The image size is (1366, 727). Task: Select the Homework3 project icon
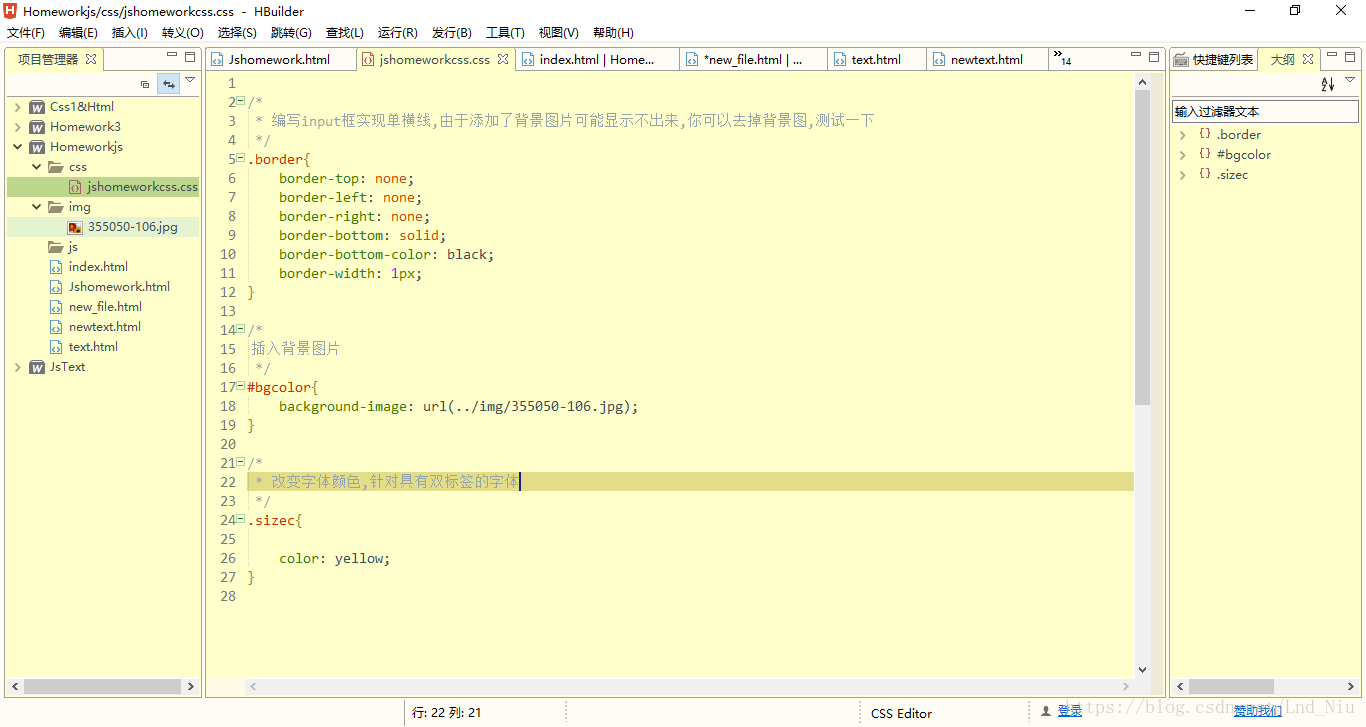coord(37,127)
